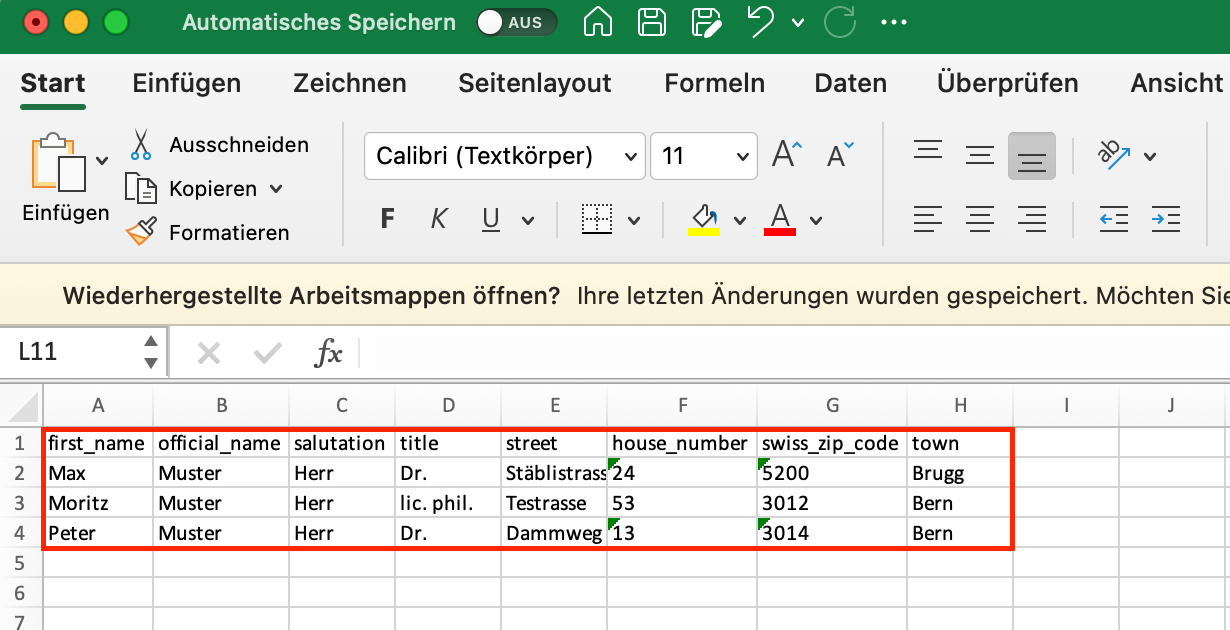Apply italic formatting with K icon
Viewport: 1230px width, 630px height.
pyautogui.click(x=438, y=219)
